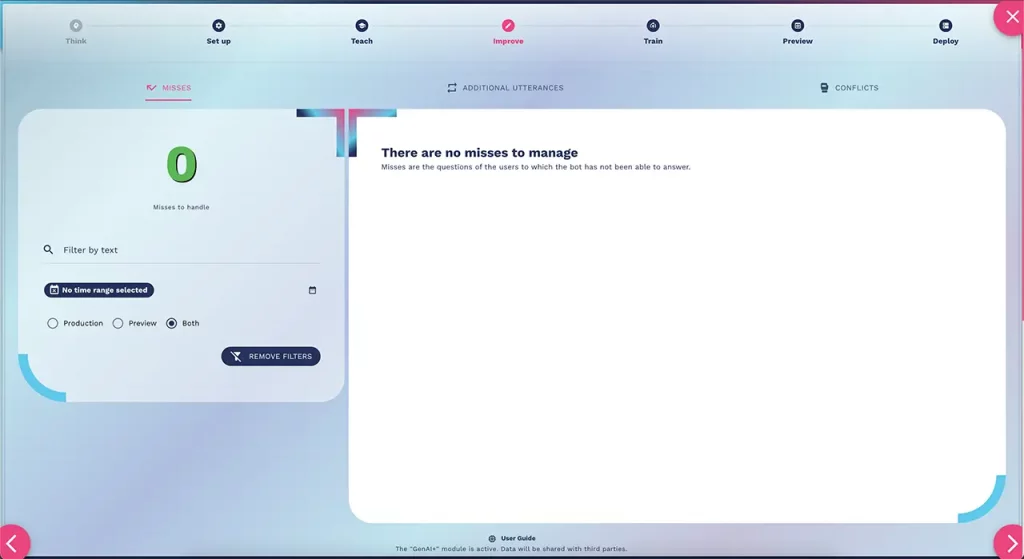Click the globe icon beside User Guide

click(492, 539)
